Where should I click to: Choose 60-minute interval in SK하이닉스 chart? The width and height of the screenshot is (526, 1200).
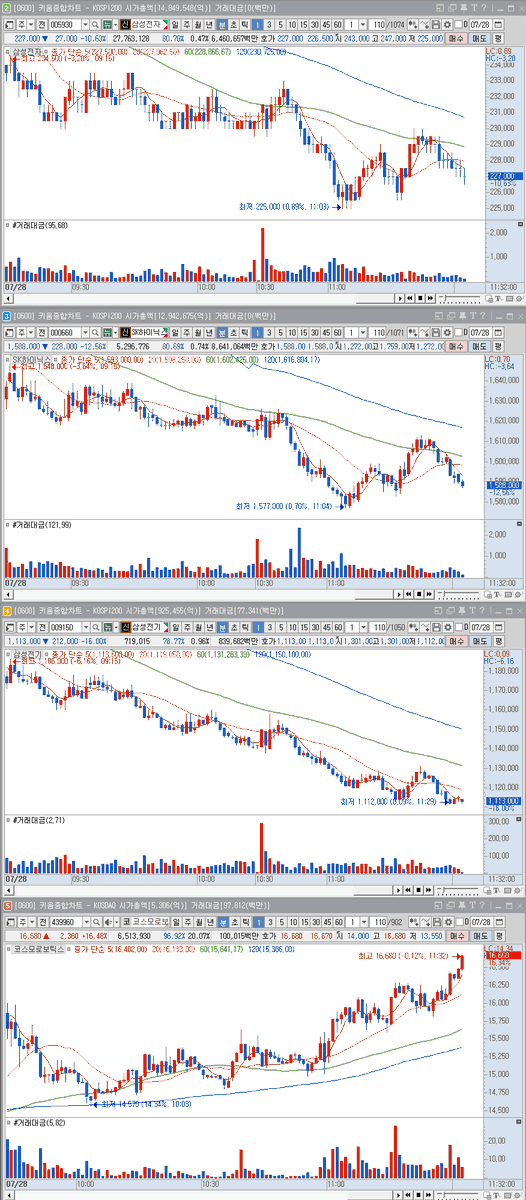pyautogui.click(x=337, y=332)
